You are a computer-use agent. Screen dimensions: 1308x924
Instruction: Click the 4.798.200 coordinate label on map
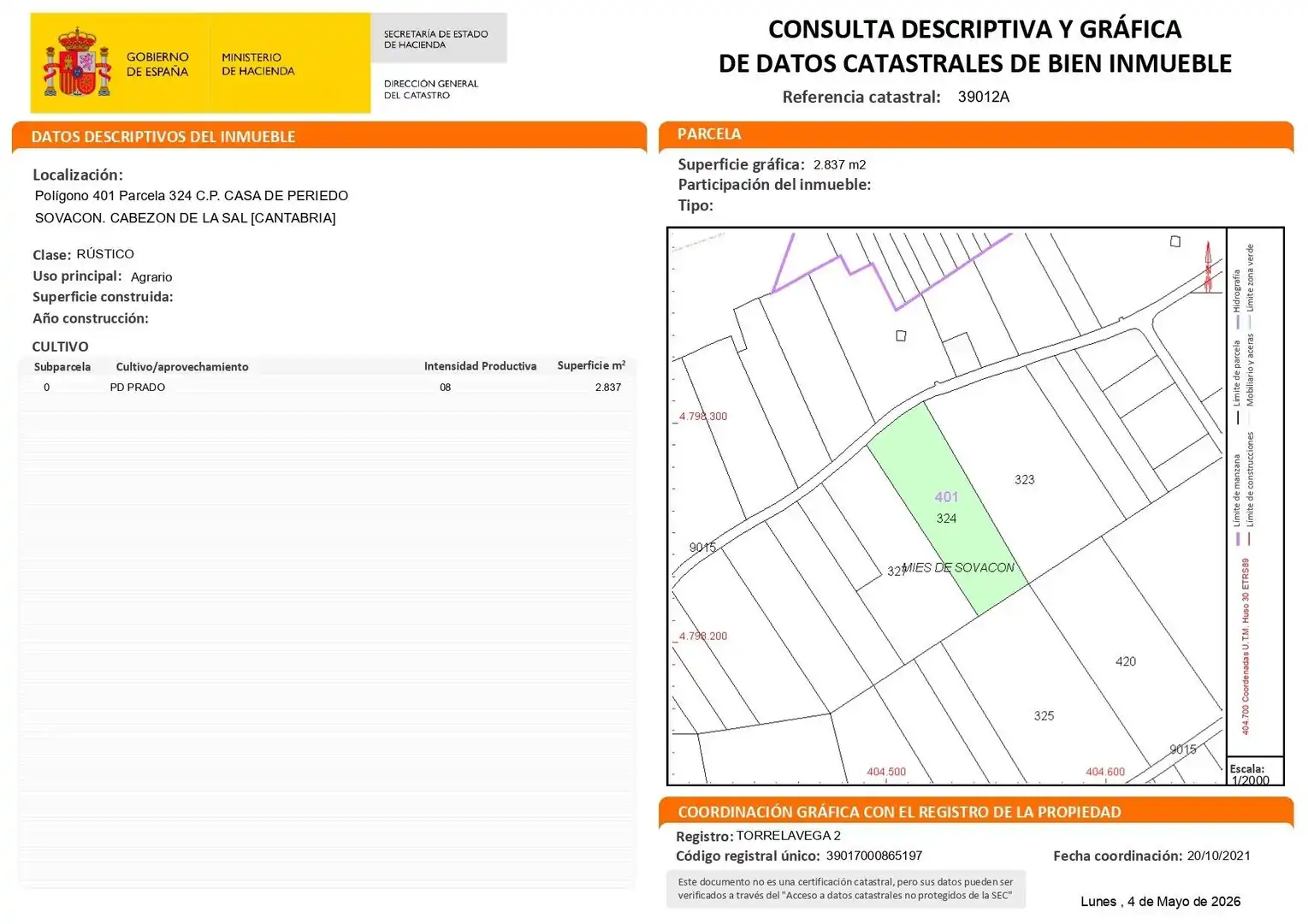pyautogui.click(x=702, y=637)
